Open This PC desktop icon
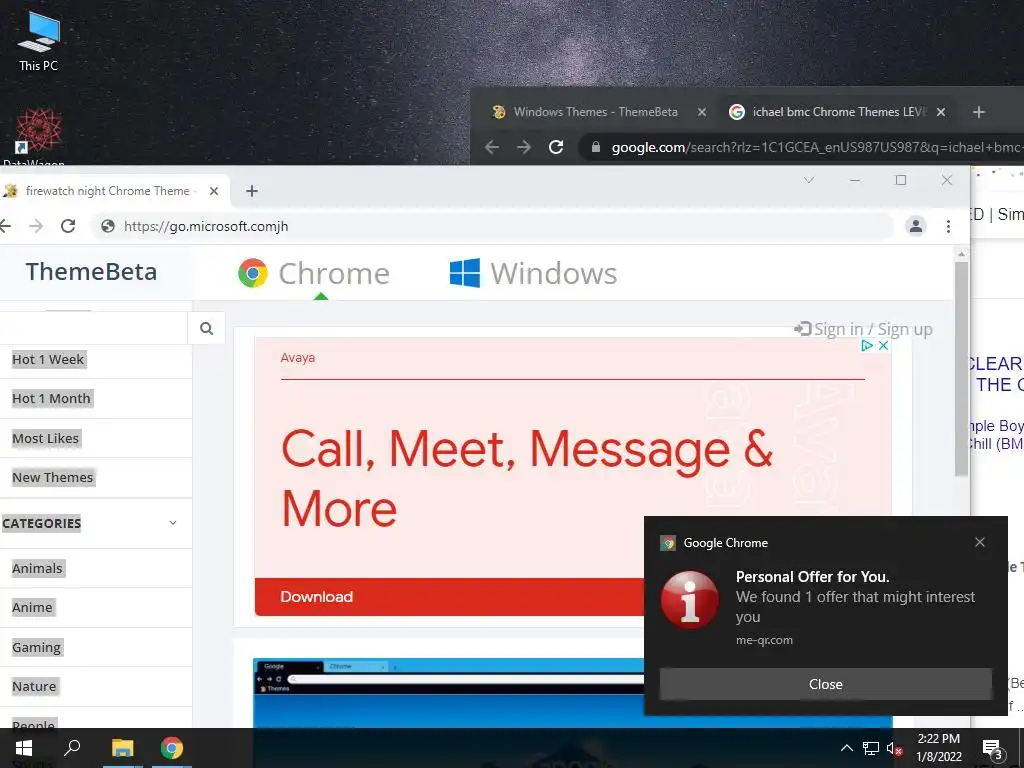The image size is (1024, 768). tap(39, 42)
